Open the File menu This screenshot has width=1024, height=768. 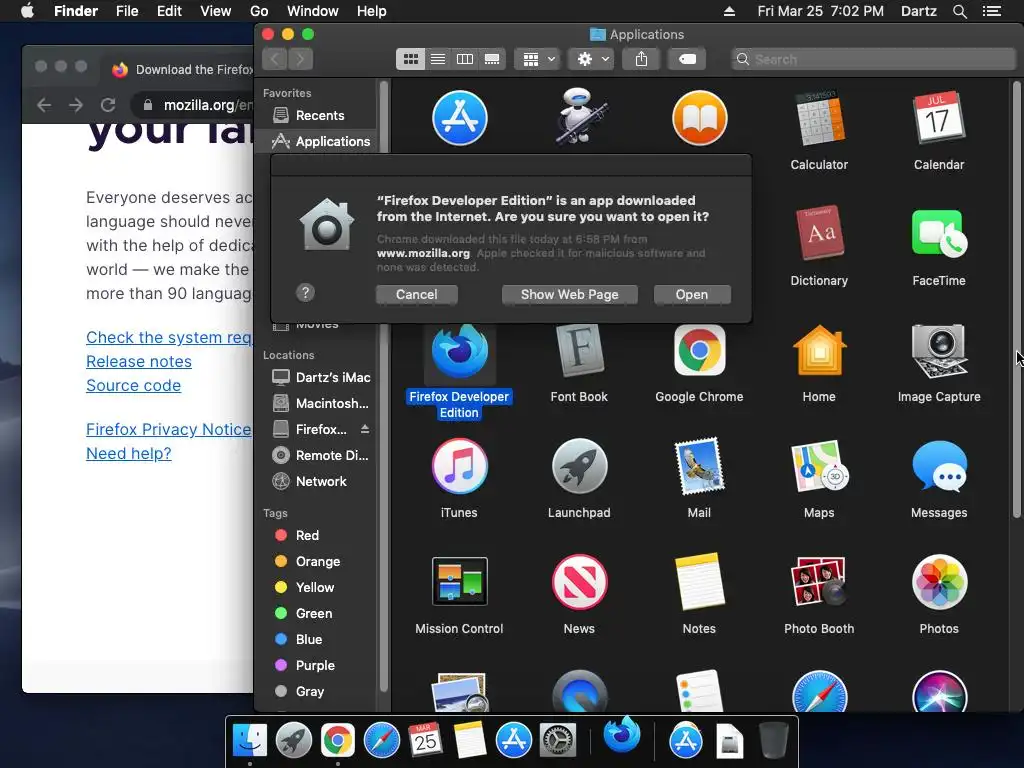[127, 11]
